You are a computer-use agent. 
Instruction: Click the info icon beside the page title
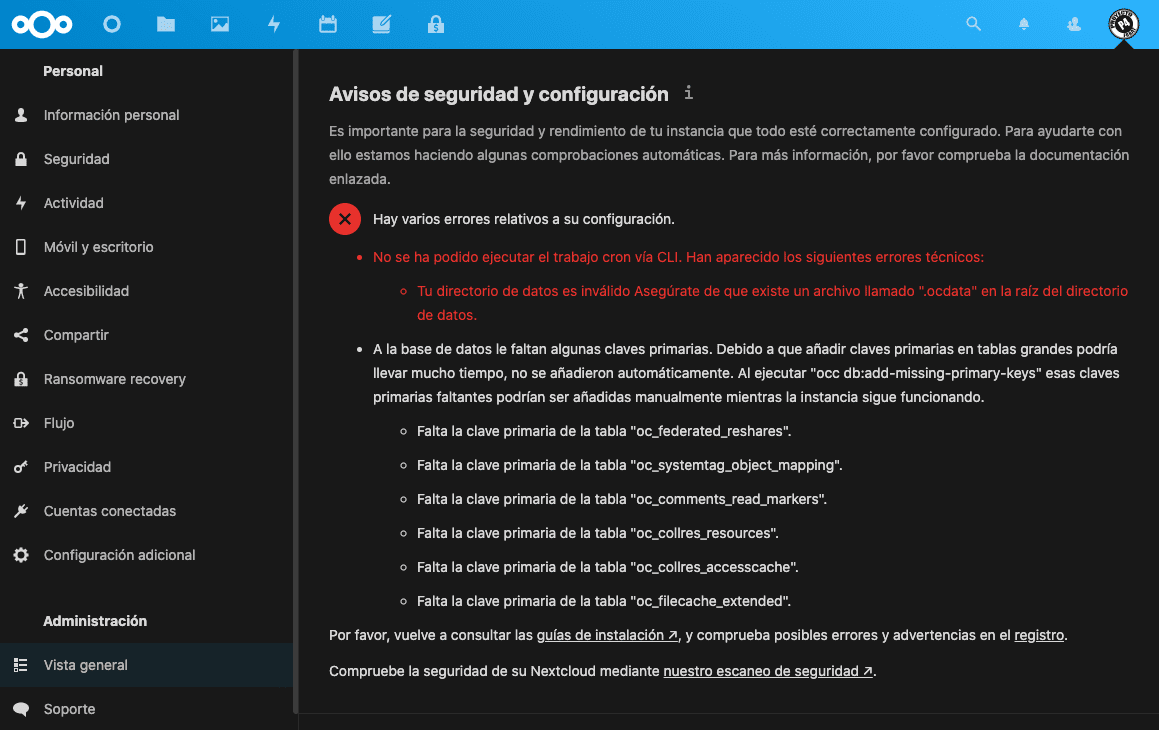click(688, 93)
